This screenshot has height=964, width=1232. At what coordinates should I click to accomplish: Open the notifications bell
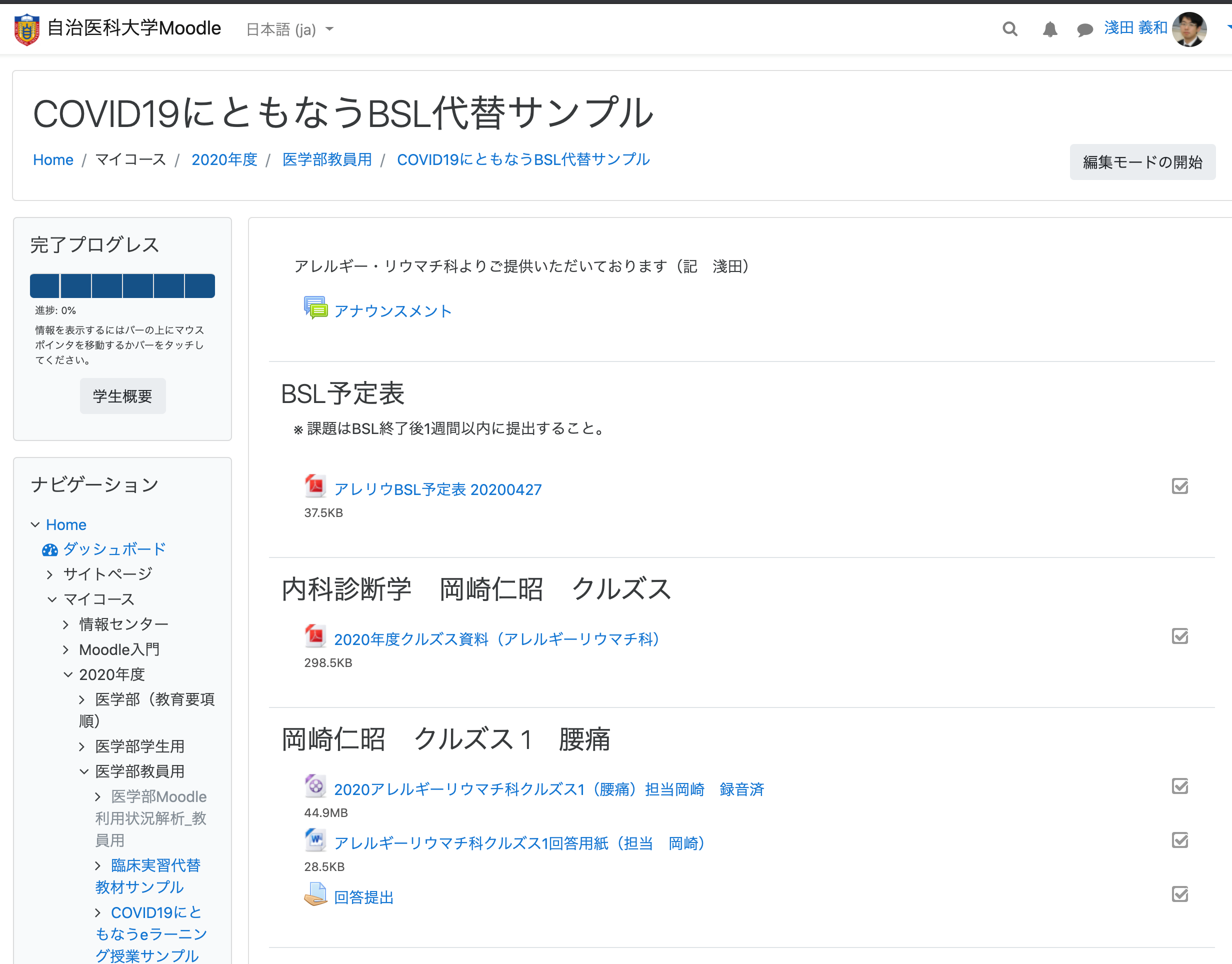(x=1049, y=29)
